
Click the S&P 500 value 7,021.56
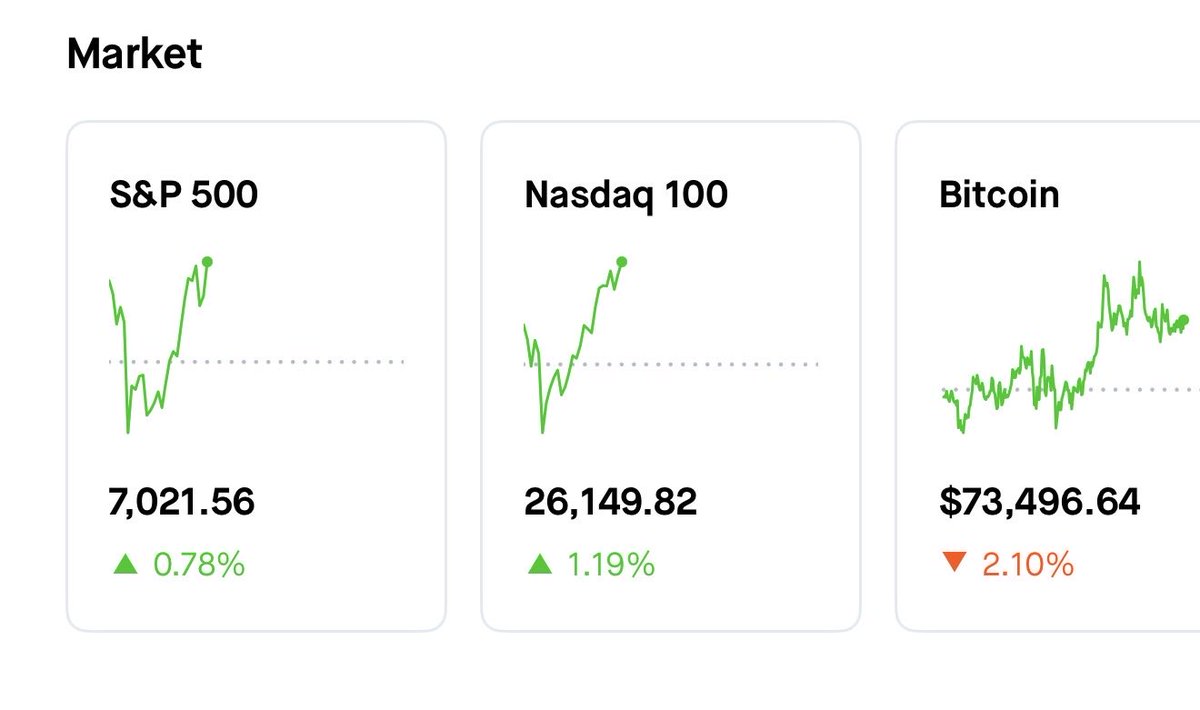182,502
